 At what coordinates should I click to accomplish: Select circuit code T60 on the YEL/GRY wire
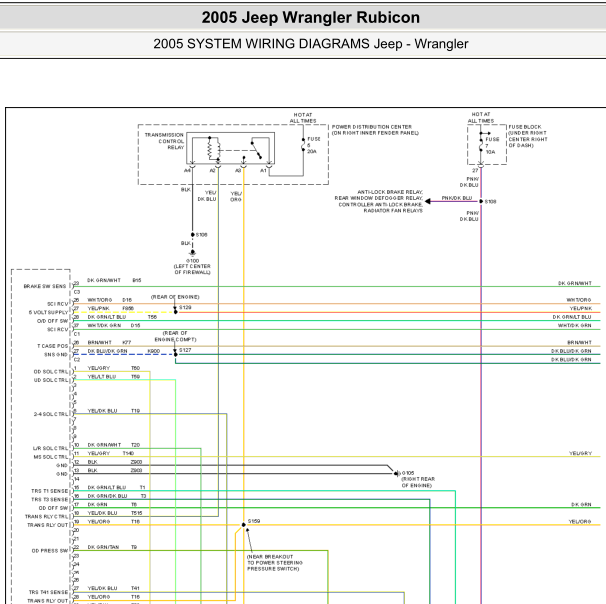pyautogui.click(x=135, y=368)
